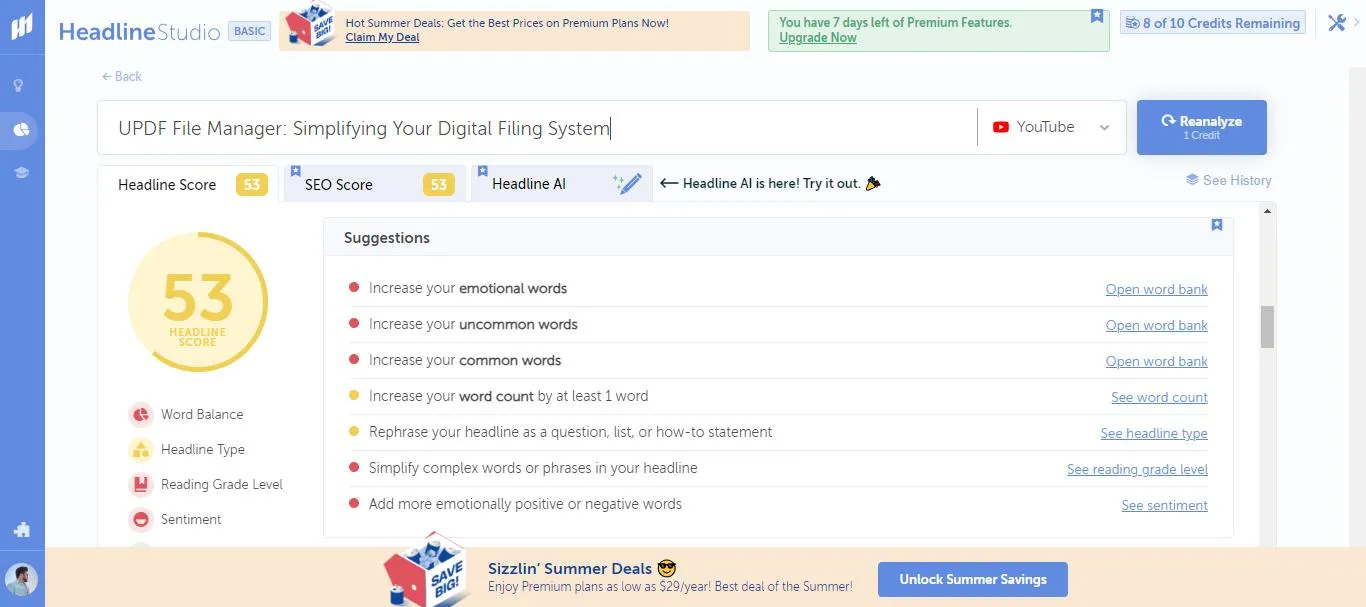Toggle the bookmark flag on Suggestions panel
The width and height of the screenshot is (1366, 607).
[1217, 226]
